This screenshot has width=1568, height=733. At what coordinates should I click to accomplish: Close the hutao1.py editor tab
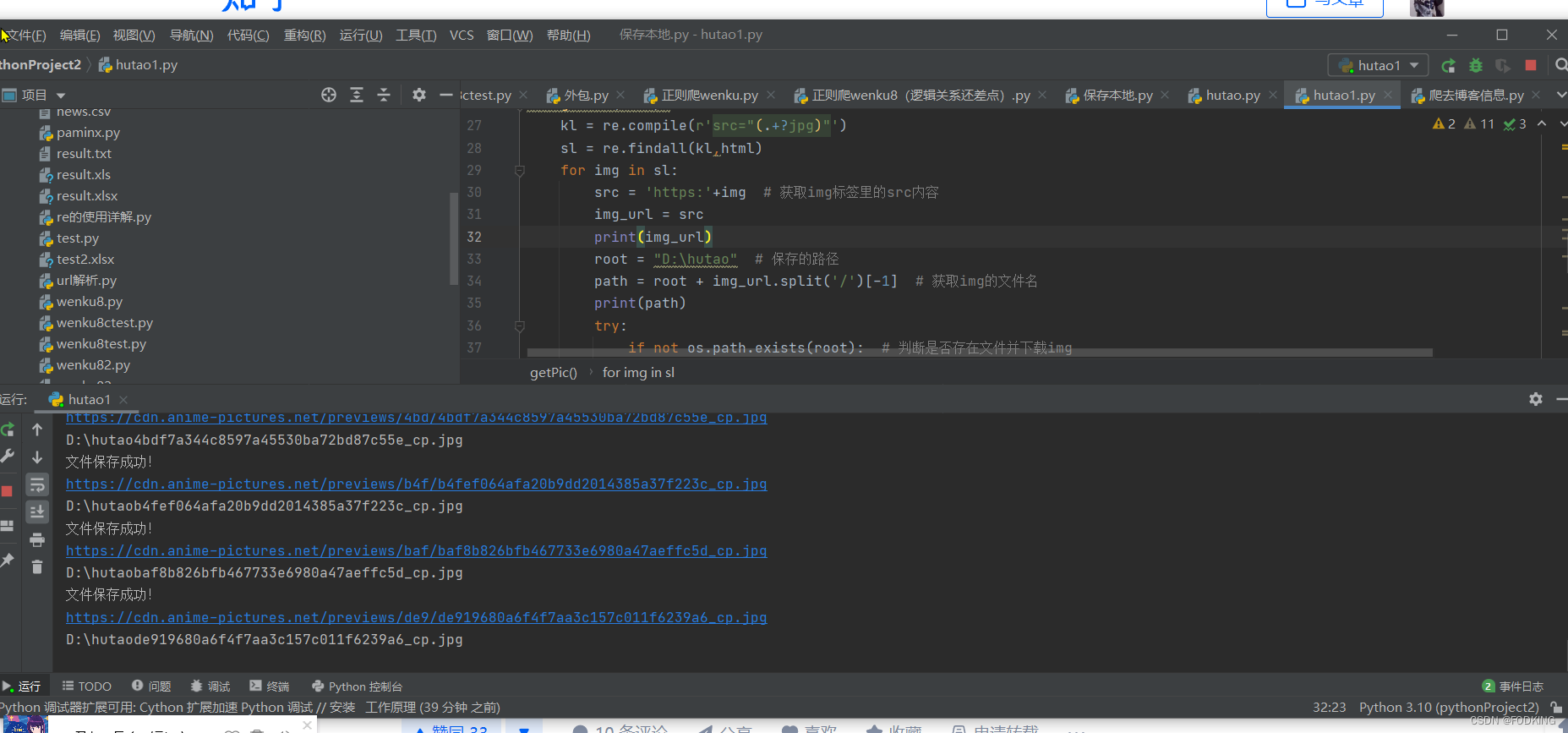coord(1388,95)
